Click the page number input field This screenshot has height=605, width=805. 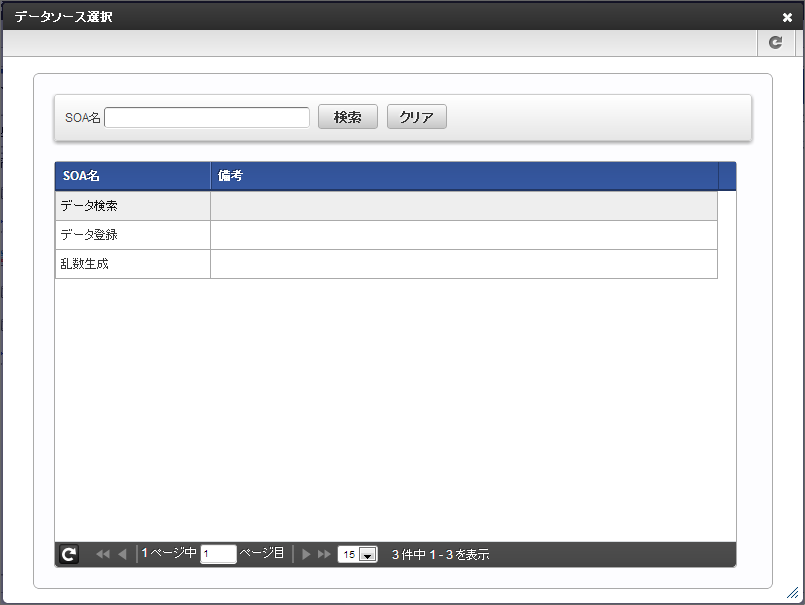pos(218,554)
